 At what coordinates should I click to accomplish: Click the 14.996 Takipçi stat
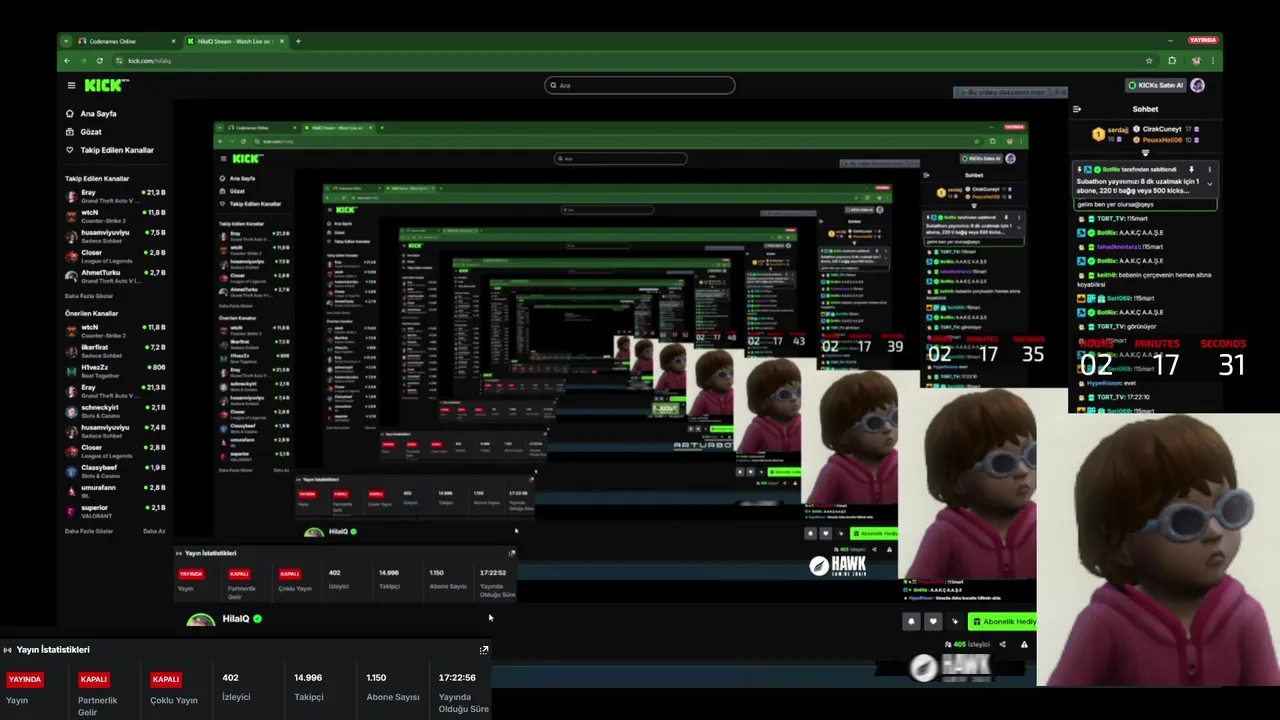(x=309, y=687)
